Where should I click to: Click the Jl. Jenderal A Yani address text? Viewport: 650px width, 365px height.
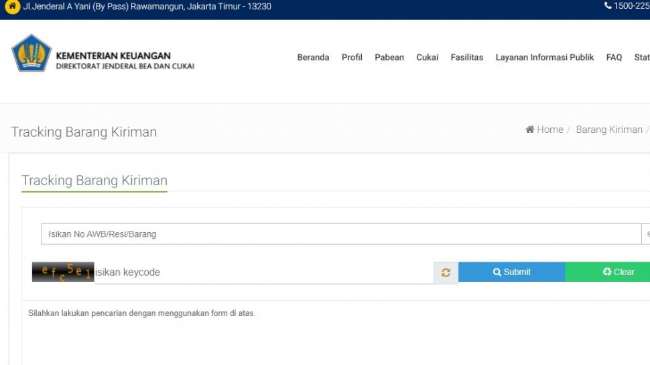(148, 6)
